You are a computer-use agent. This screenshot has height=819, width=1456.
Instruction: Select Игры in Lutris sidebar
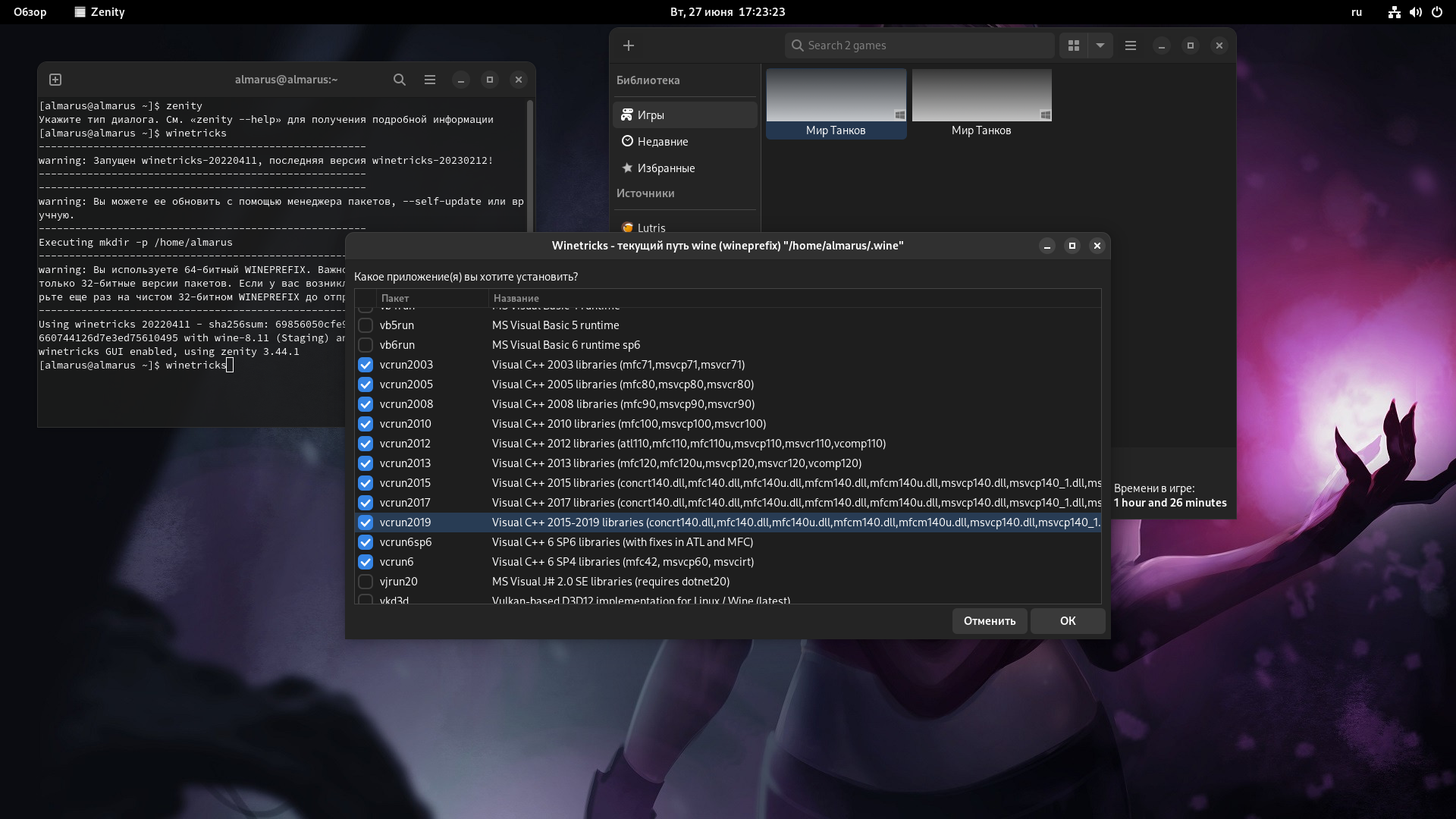coord(685,115)
